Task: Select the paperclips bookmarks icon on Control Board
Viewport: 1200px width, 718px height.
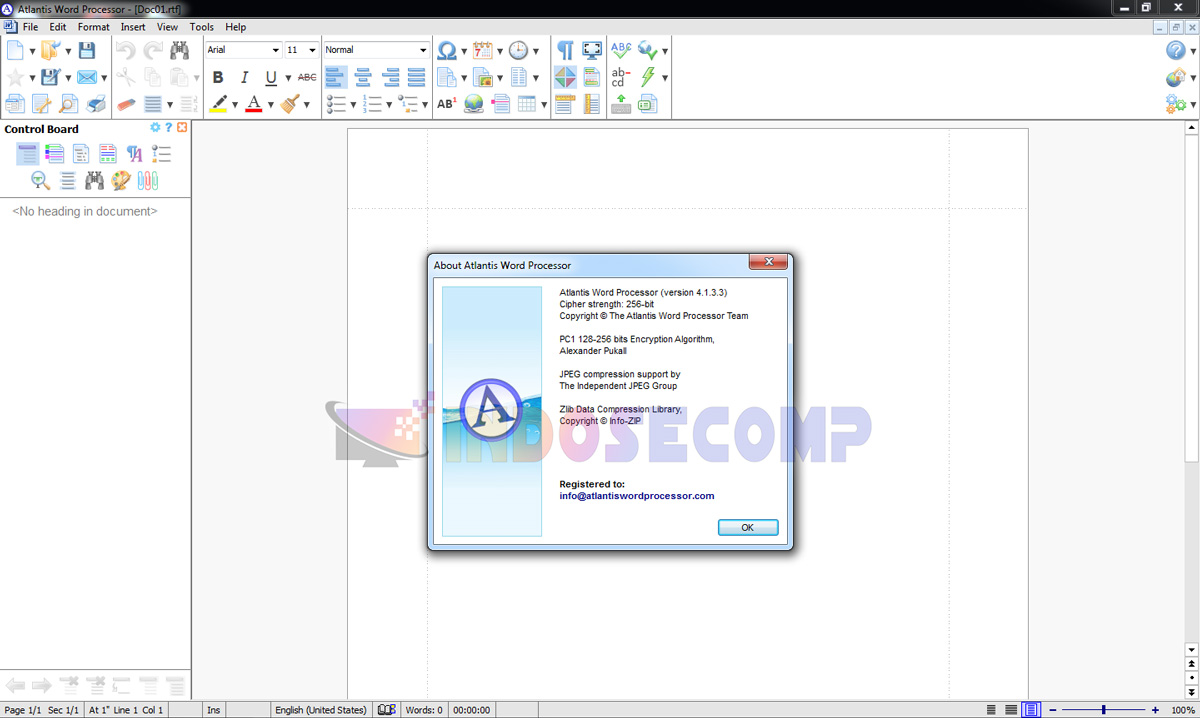Action: pyautogui.click(x=148, y=180)
